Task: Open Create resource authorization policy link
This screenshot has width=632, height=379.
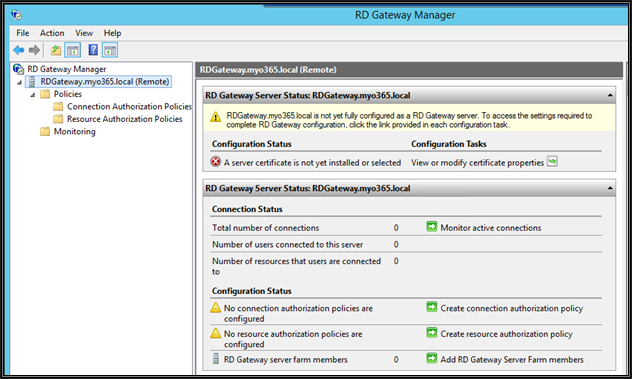Action: (x=507, y=334)
